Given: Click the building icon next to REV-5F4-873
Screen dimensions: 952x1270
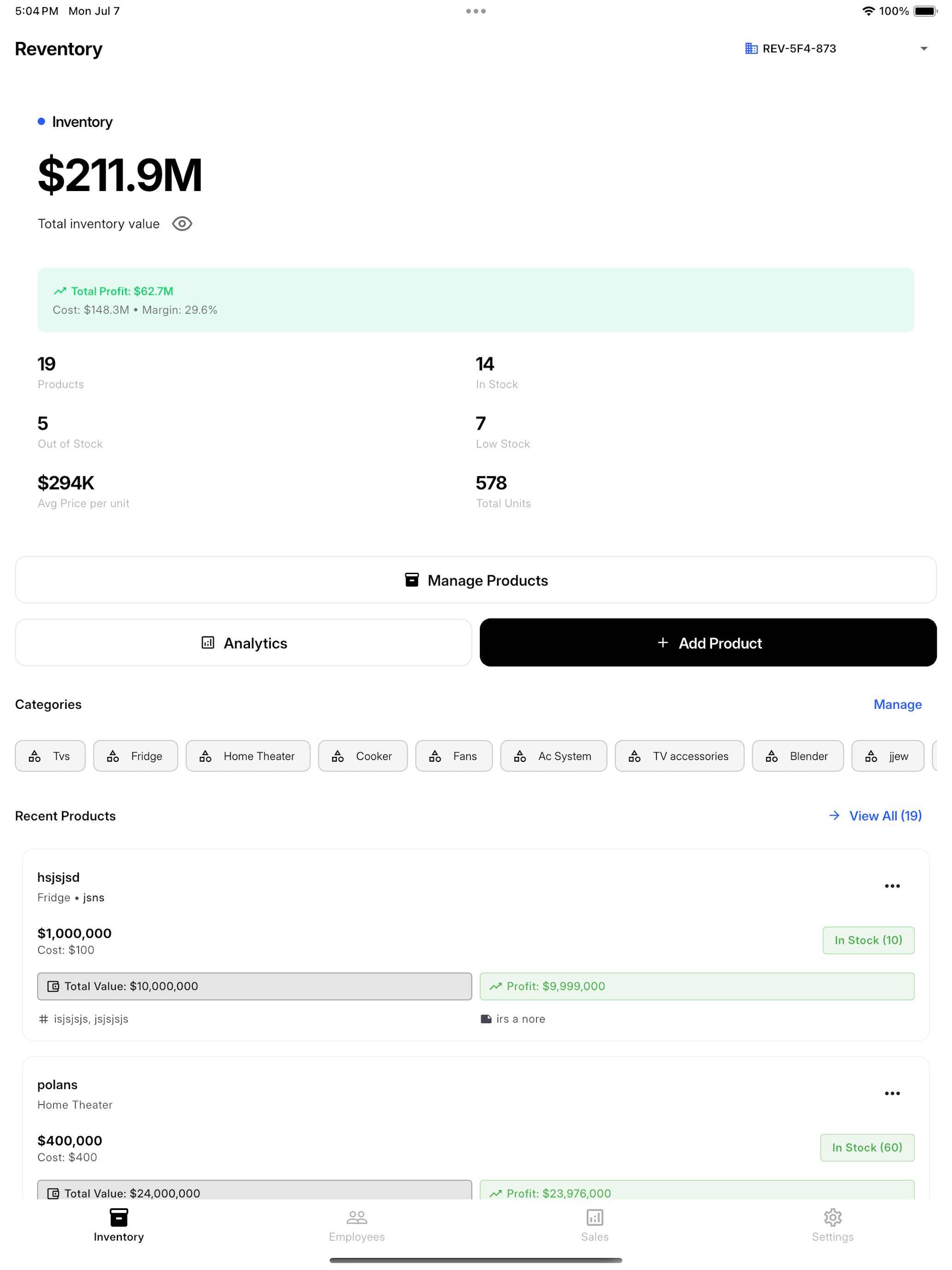Looking at the screenshot, I should (x=750, y=49).
